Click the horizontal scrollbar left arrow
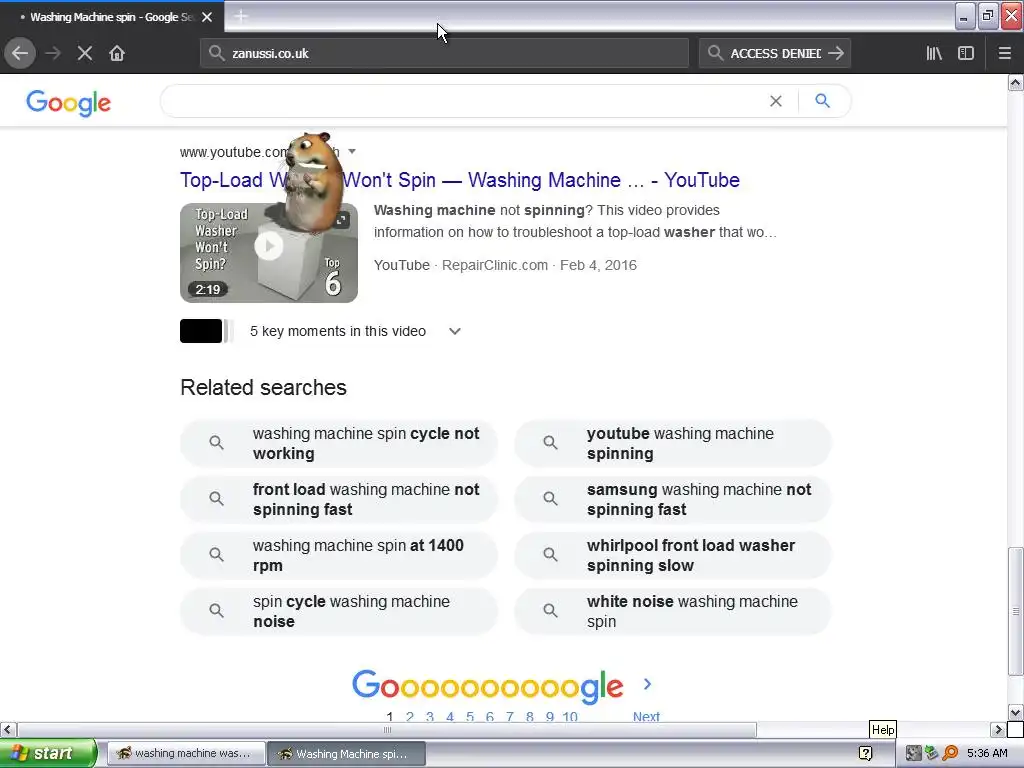The height and width of the screenshot is (768, 1024). pos(8,729)
